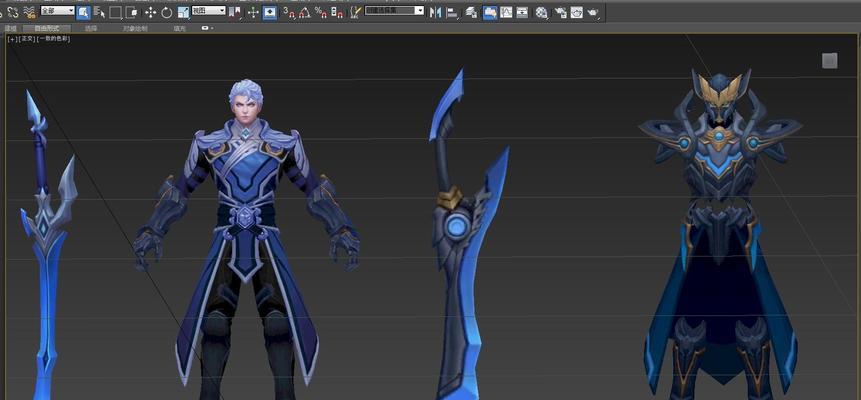This screenshot has width=861, height=400.
Task: Toggle Percent Snap
Action: click(321, 12)
